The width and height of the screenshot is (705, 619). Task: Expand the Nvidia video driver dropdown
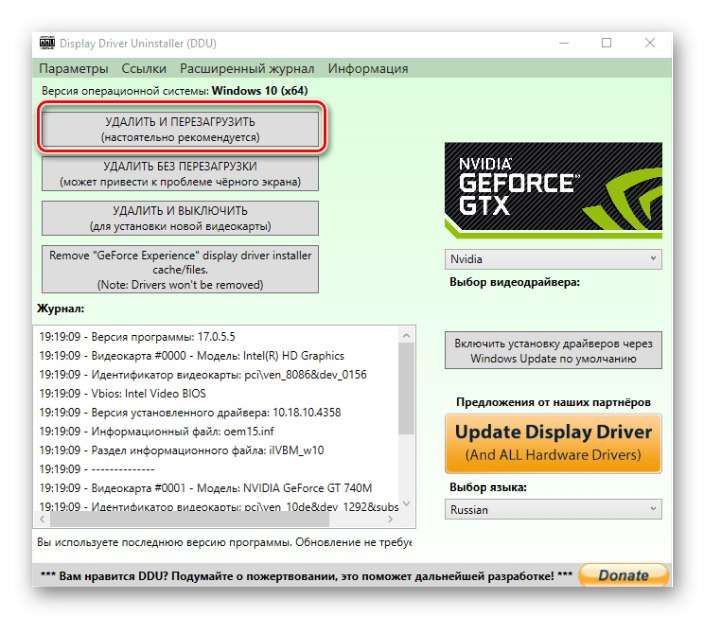(553, 259)
